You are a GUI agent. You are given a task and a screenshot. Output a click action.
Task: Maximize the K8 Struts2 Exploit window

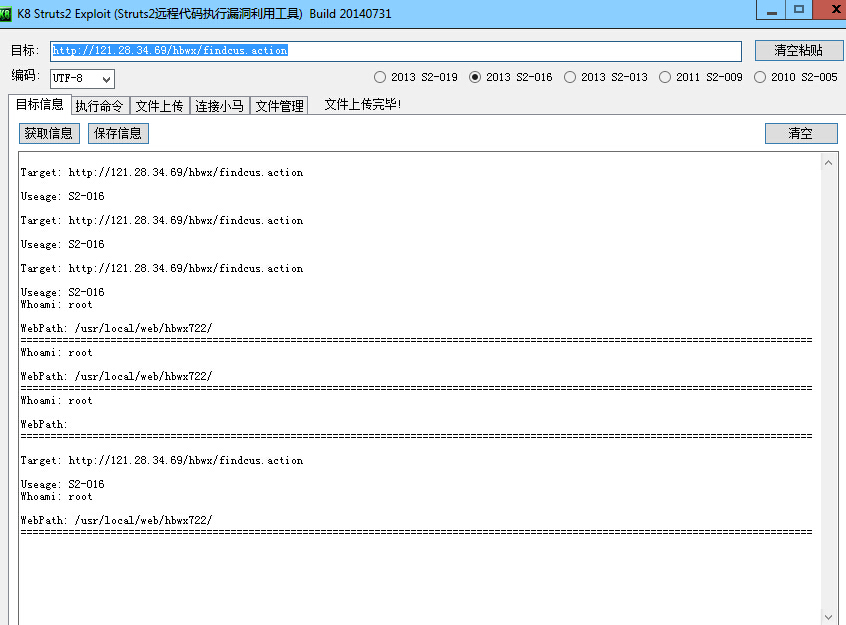[x=799, y=10]
